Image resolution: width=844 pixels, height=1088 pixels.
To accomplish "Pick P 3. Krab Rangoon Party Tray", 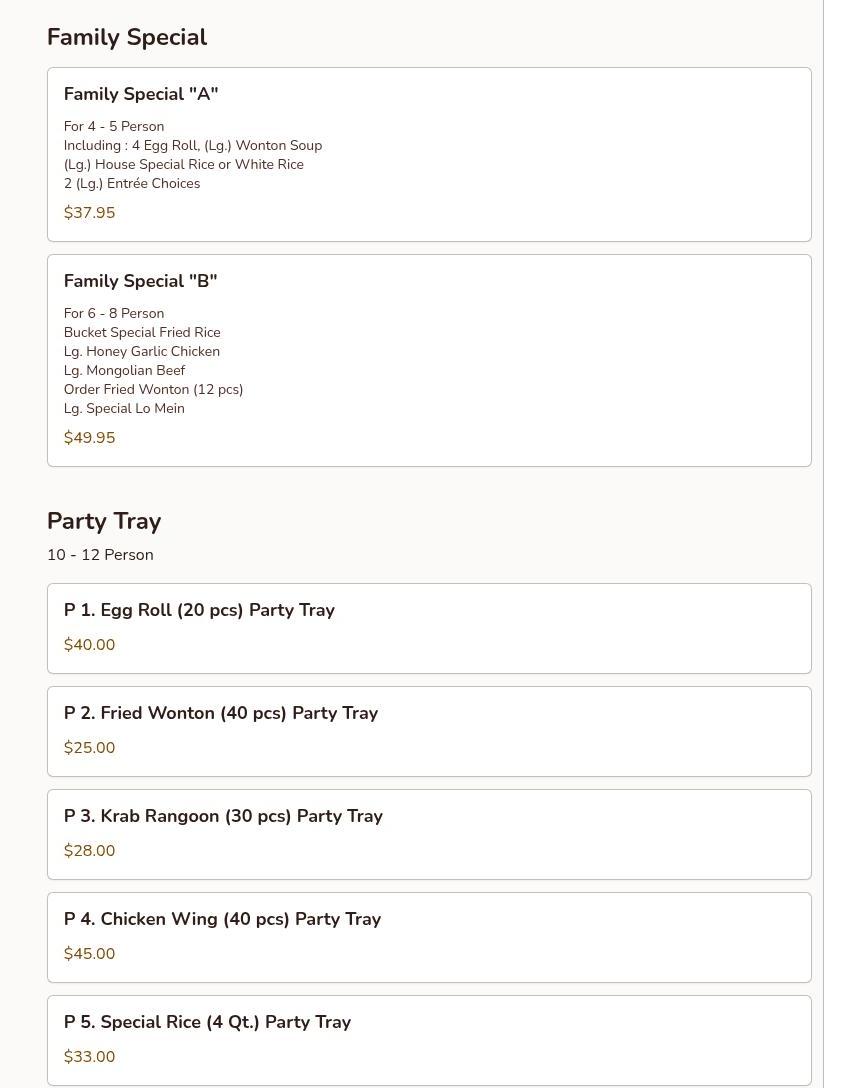I will (x=223, y=816).
